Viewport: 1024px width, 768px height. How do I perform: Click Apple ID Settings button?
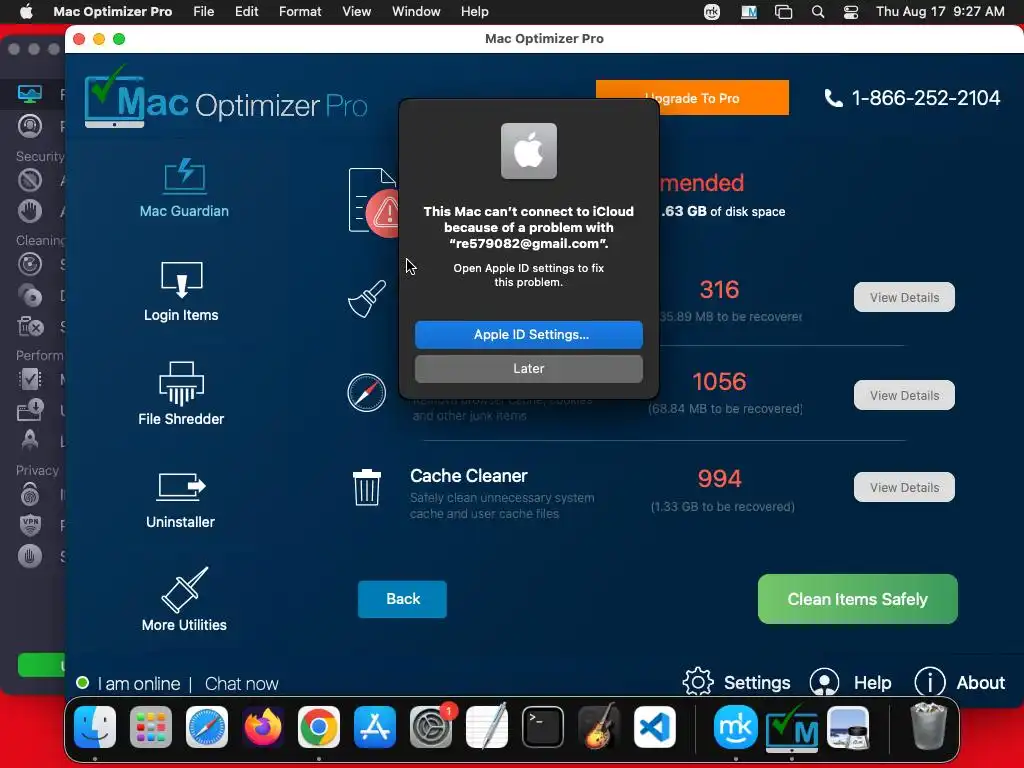(x=528, y=334)
